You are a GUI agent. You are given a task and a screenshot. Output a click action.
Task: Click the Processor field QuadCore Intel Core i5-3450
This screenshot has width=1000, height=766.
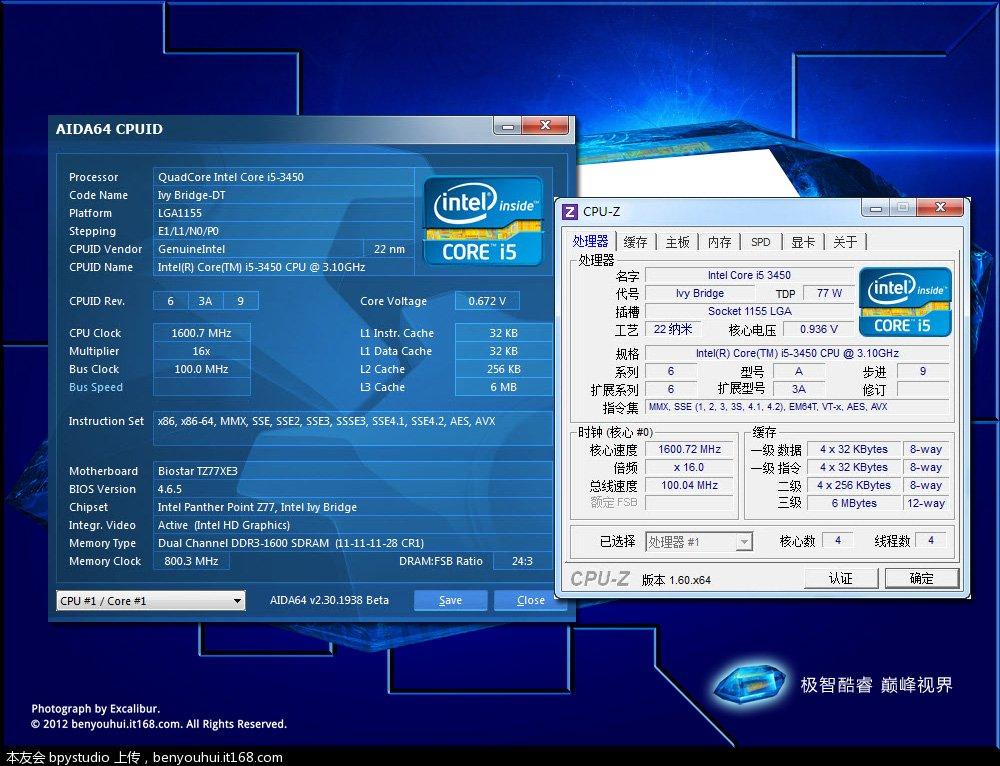pos(283,177)
